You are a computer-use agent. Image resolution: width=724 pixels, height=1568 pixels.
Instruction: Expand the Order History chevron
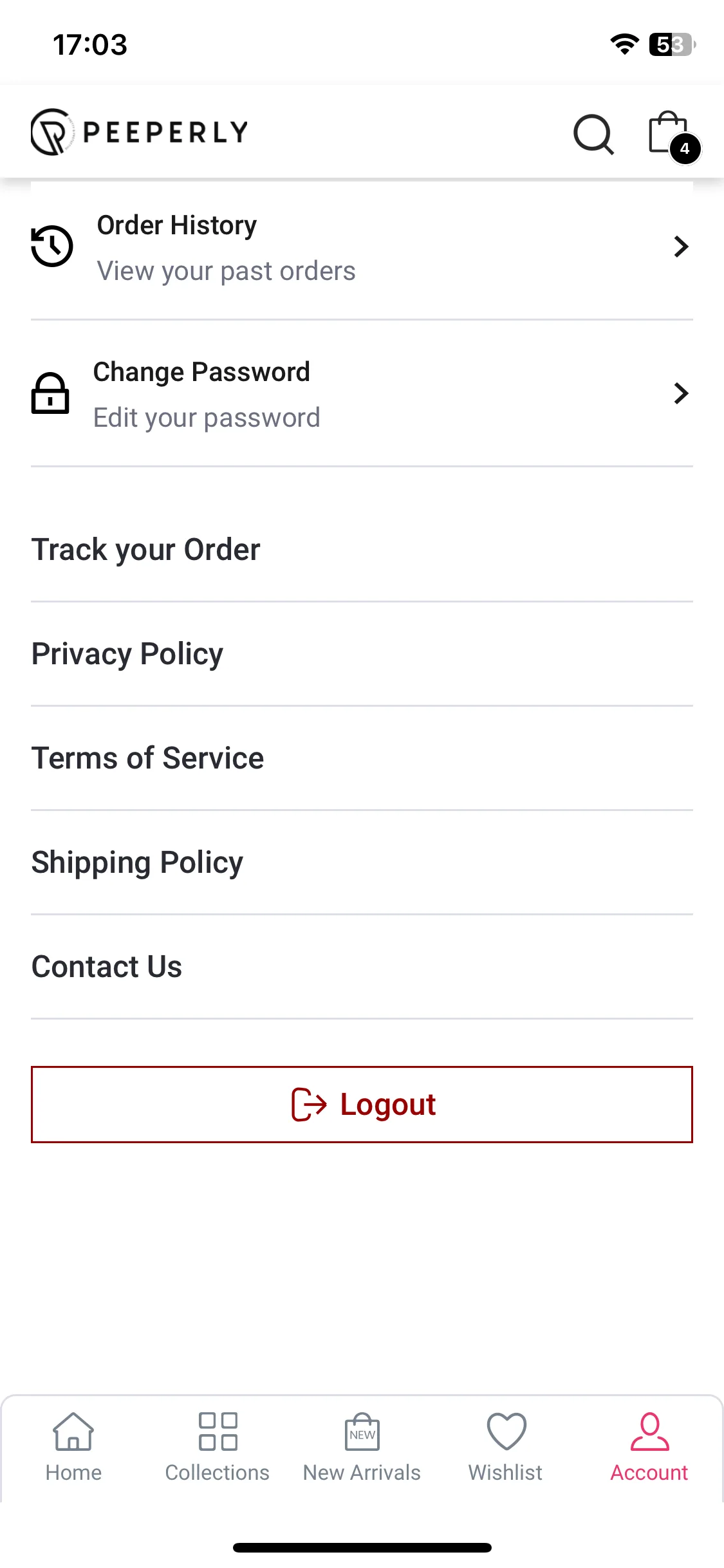(x=681, y=247)
